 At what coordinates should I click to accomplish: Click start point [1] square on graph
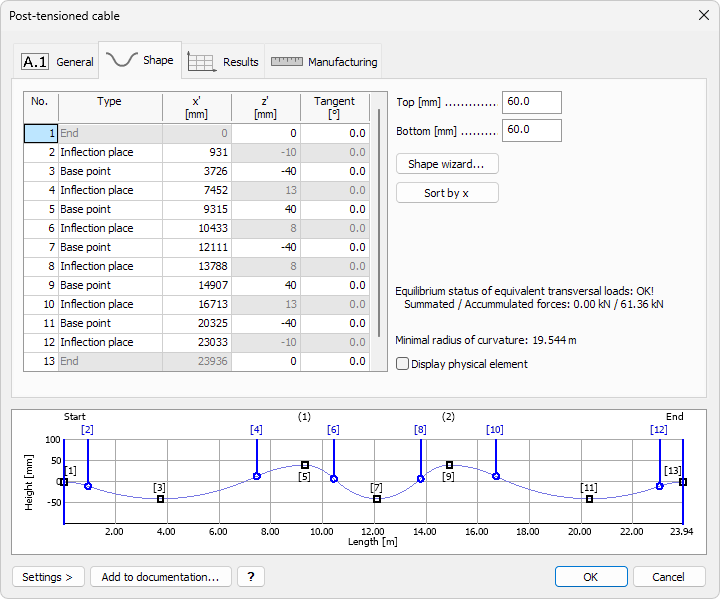tap(64, 482)
